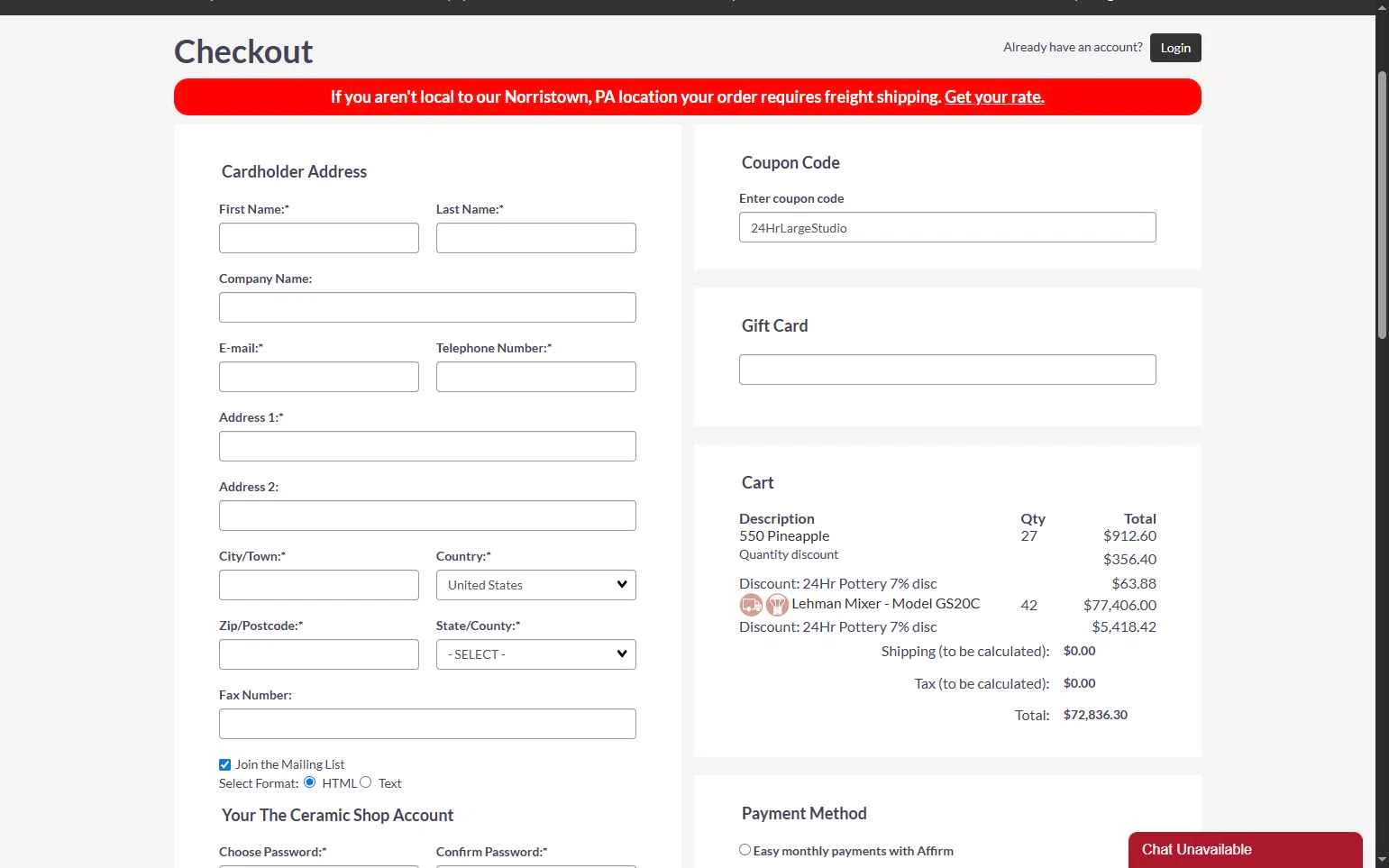
Task: Select HTML format radio button
Action: (x=309, y=782)
